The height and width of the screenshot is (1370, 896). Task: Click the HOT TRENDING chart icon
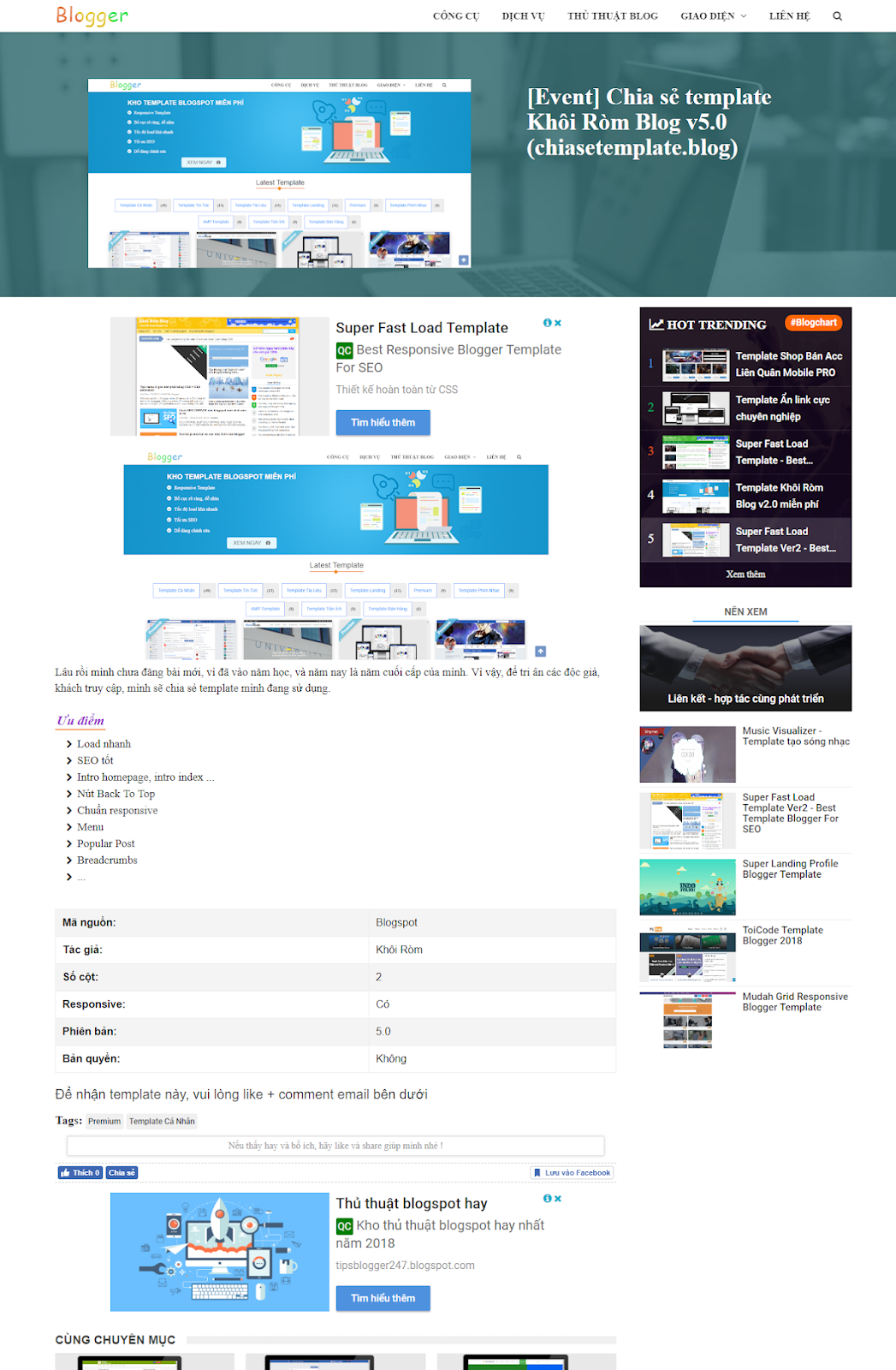pyautogui.click(x=656, y=325)
